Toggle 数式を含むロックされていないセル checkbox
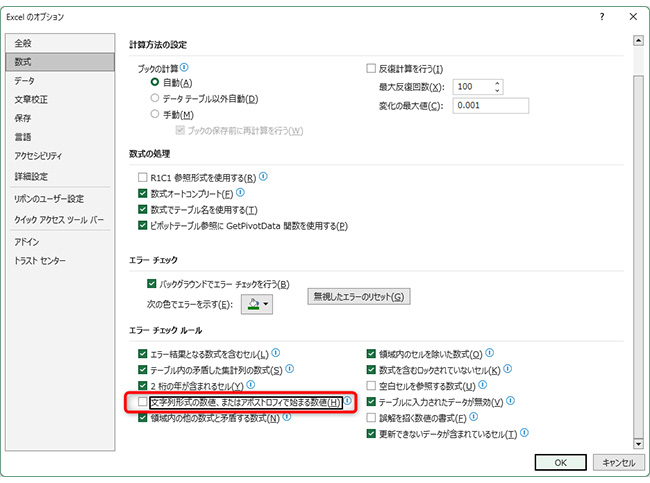Screen dimensions: 650x483 coord(371,369)
